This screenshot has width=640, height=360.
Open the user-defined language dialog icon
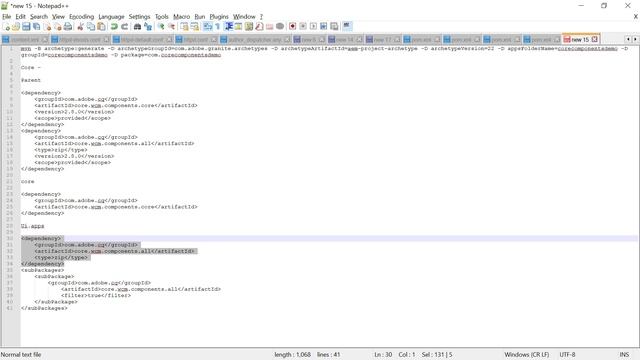point(238,27)
